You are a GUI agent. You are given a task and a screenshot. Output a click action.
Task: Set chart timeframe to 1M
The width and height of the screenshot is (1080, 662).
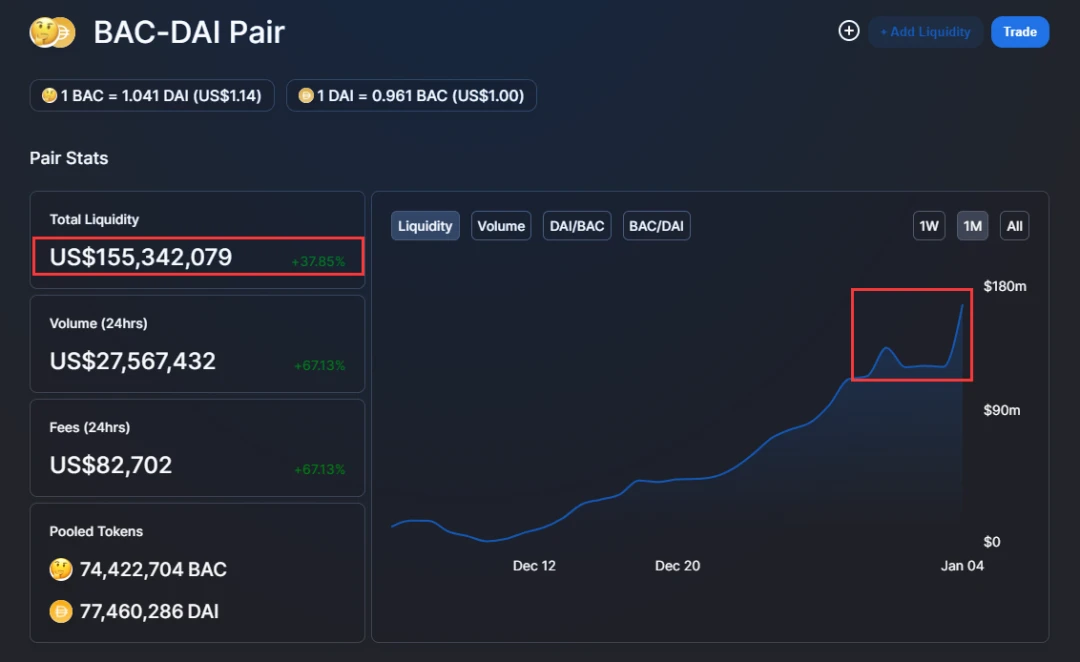coord(973,226)
